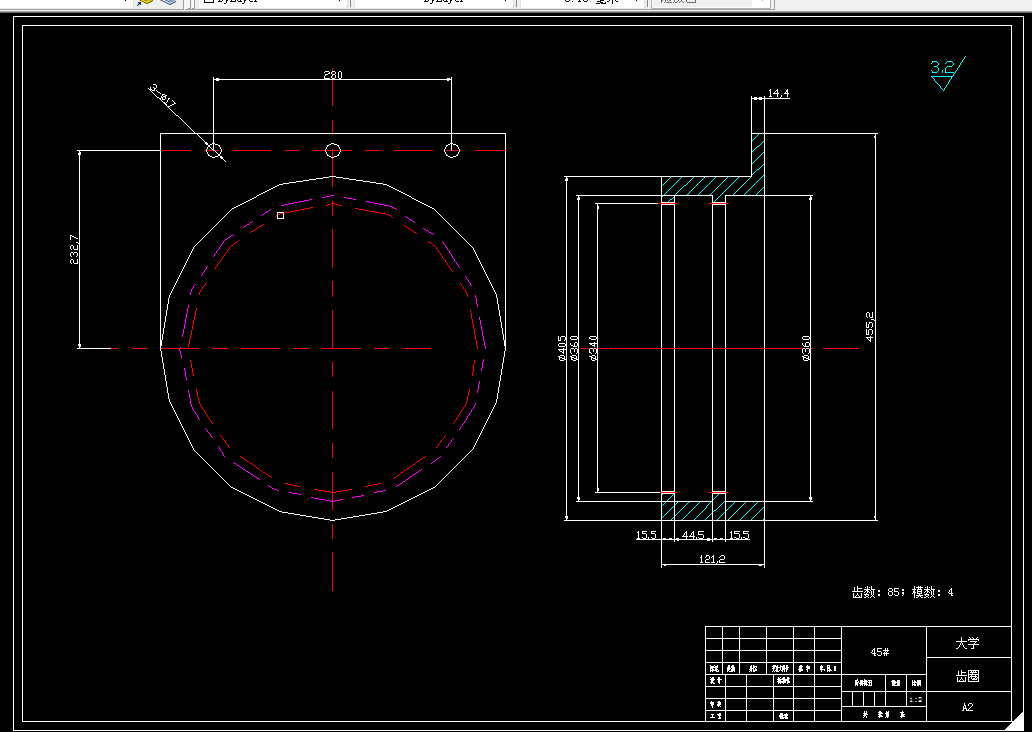Viewport: 1032px width, 732px height.
Task: Pick the 44,5 width dimension
Action: [693, 535]
